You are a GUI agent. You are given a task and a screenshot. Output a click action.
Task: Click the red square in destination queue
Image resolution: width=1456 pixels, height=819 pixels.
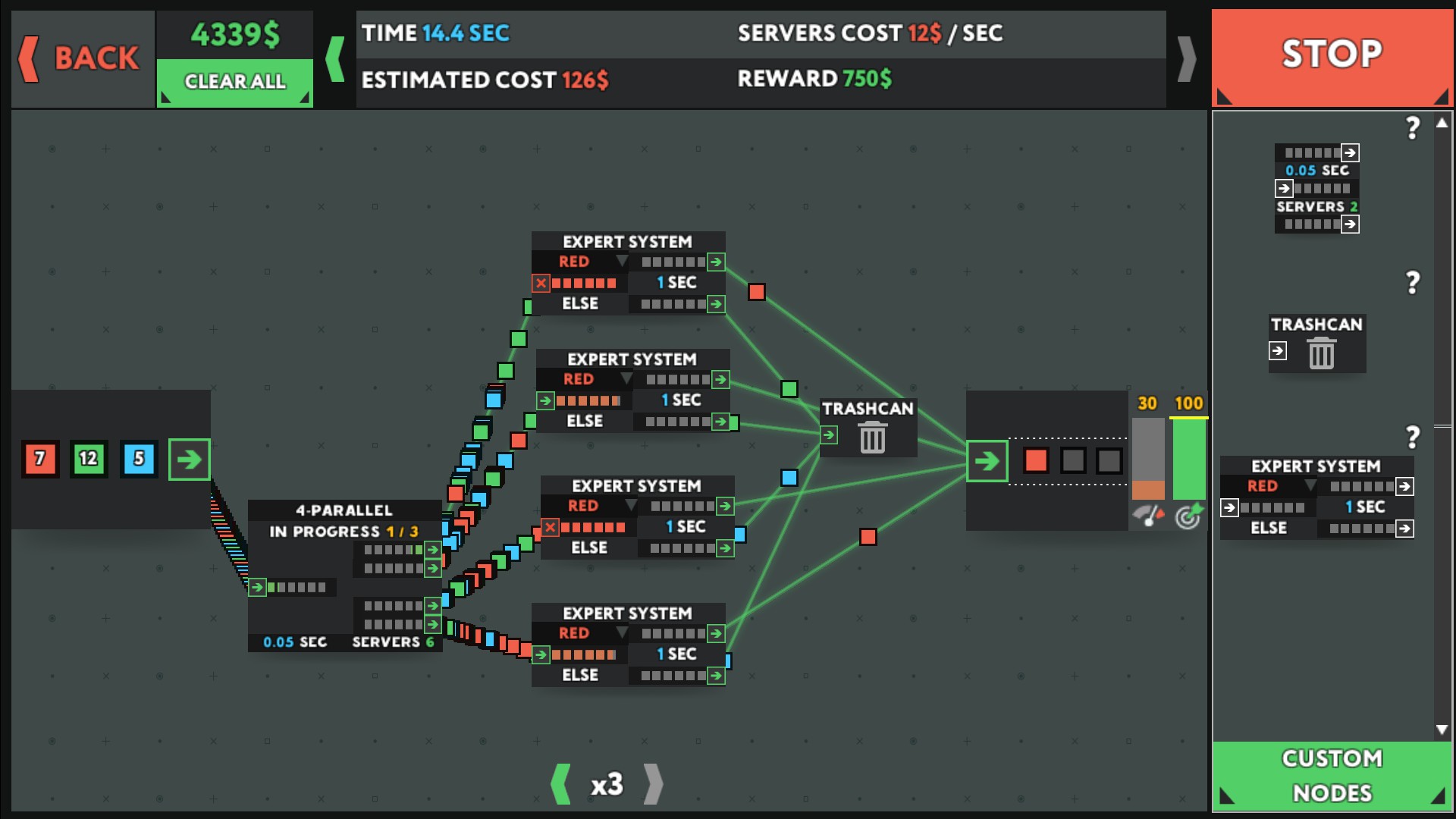(1036, 460)
